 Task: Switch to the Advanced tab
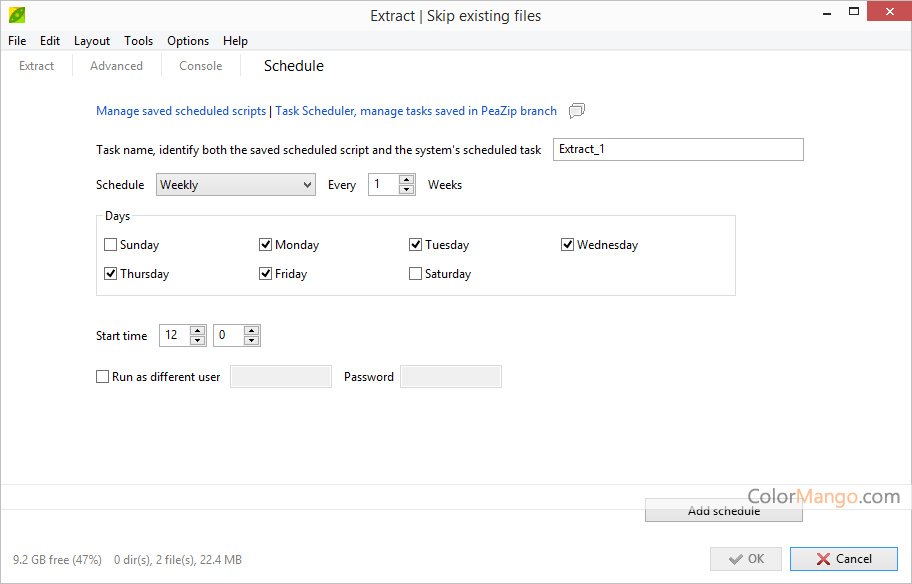[116, 66]
